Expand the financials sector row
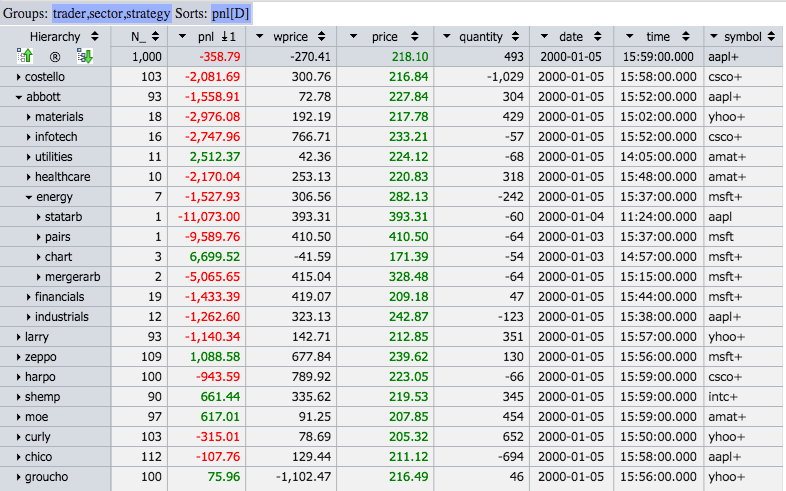Image resolution: width=786 pixels, height=491 pixels. click(x=29, y=297)
